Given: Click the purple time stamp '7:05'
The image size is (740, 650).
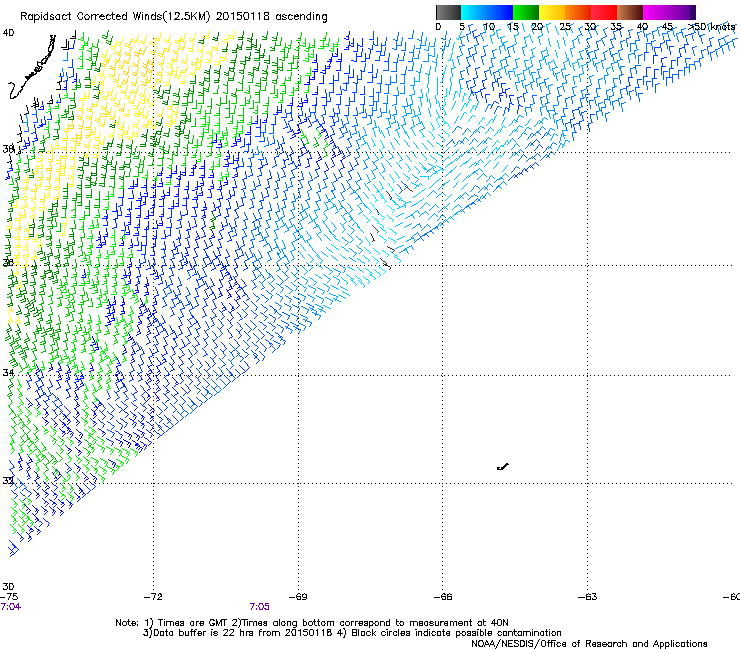Looking at the screenshot, I should click(260, 607).
